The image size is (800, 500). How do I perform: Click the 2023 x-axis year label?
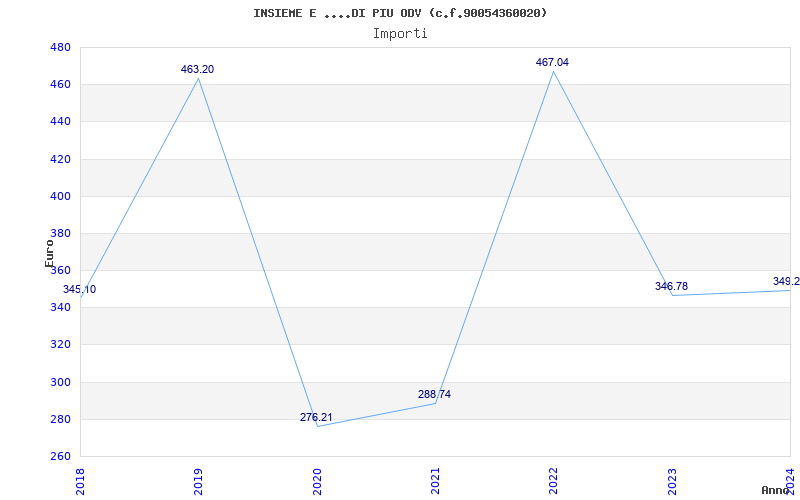click(672, 481)
